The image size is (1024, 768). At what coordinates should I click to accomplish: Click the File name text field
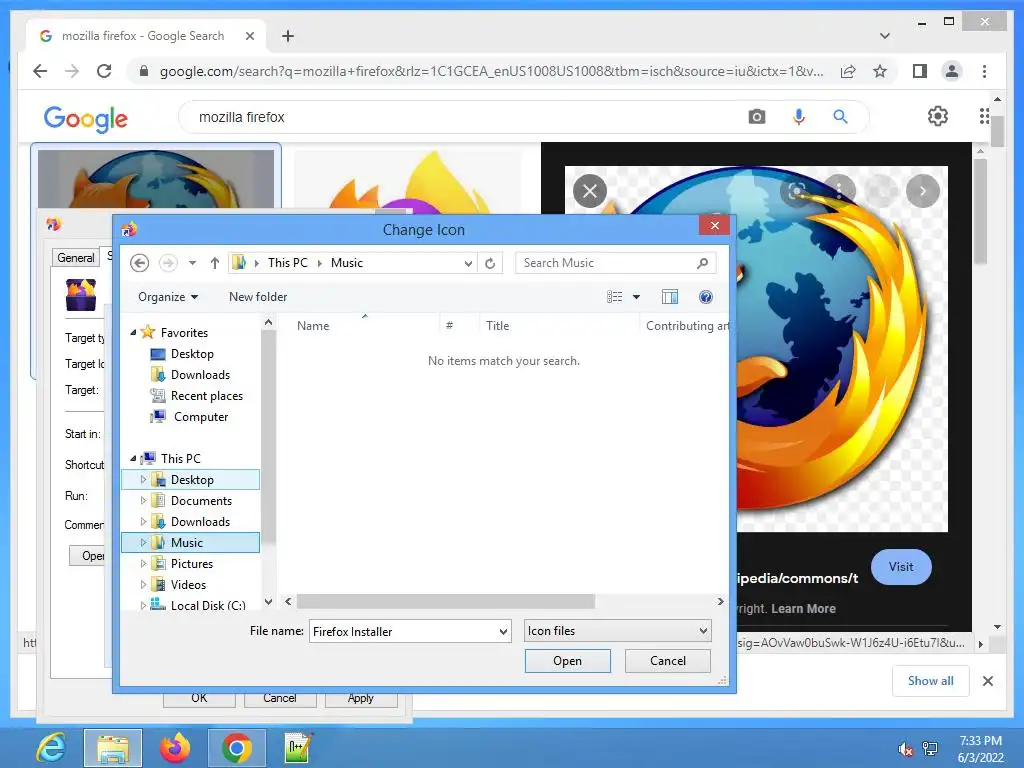point(403,632)
